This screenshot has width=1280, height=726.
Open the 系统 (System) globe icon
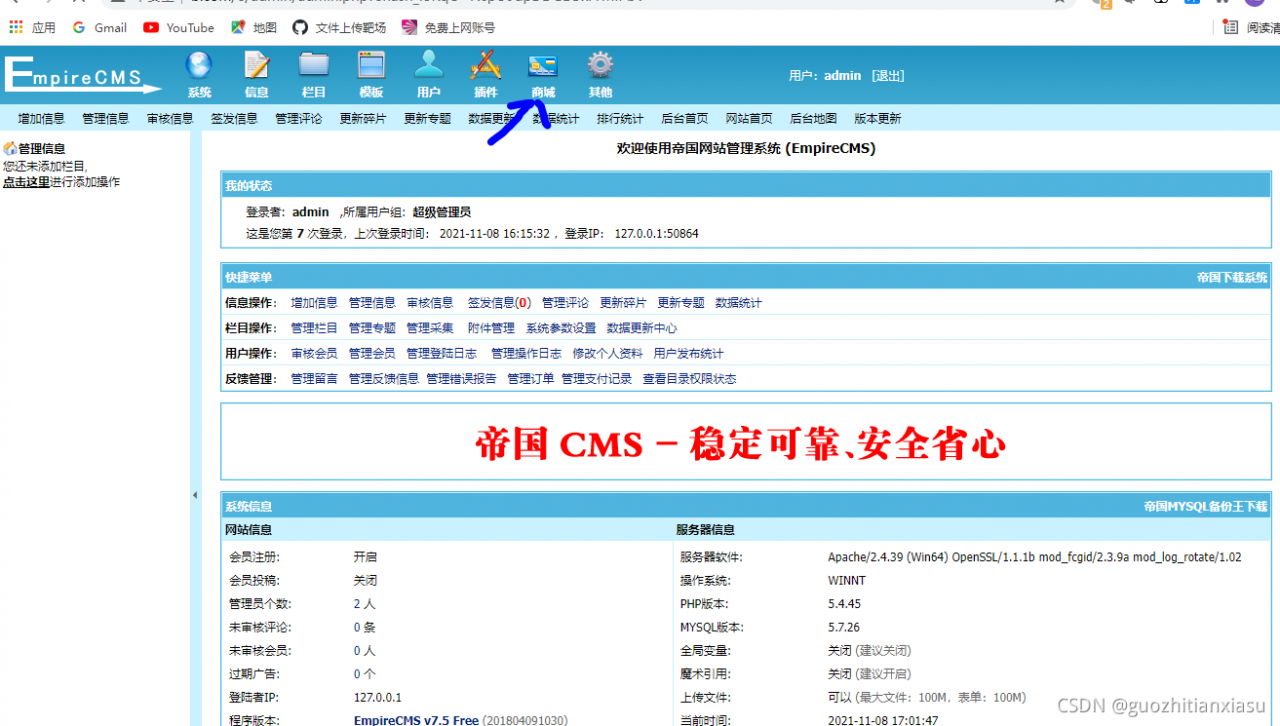(x=199, y=75)
